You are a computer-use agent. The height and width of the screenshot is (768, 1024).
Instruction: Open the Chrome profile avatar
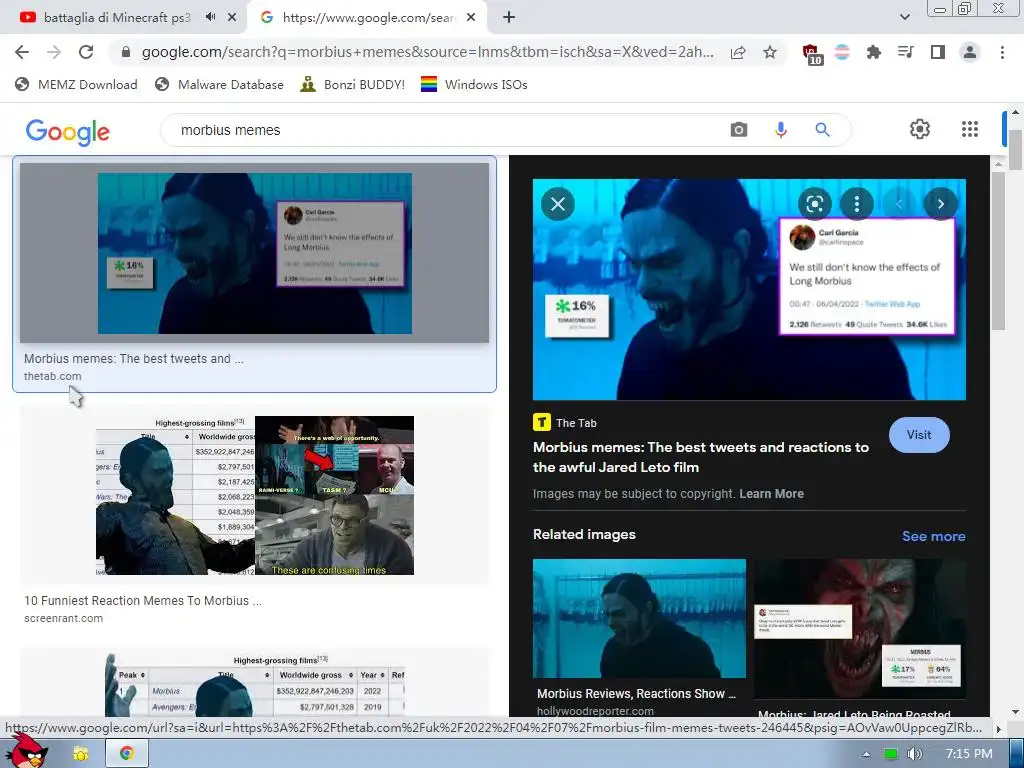point(970,52)
